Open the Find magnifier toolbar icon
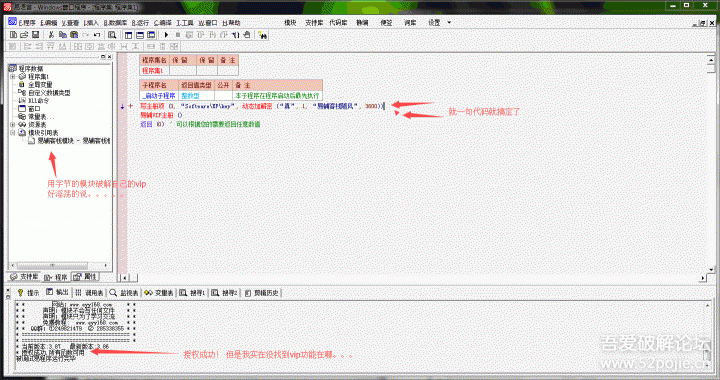720x380 pixels. 112,35
